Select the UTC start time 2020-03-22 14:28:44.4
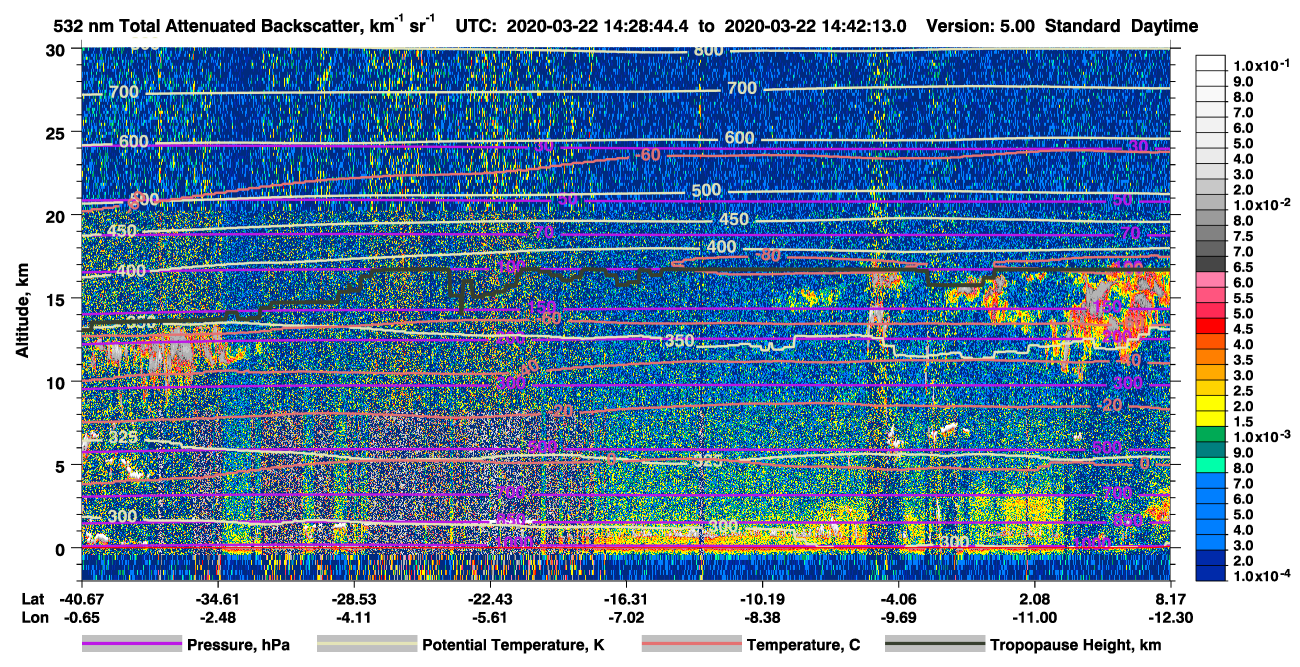1300x667 pixels. point(598,26)
